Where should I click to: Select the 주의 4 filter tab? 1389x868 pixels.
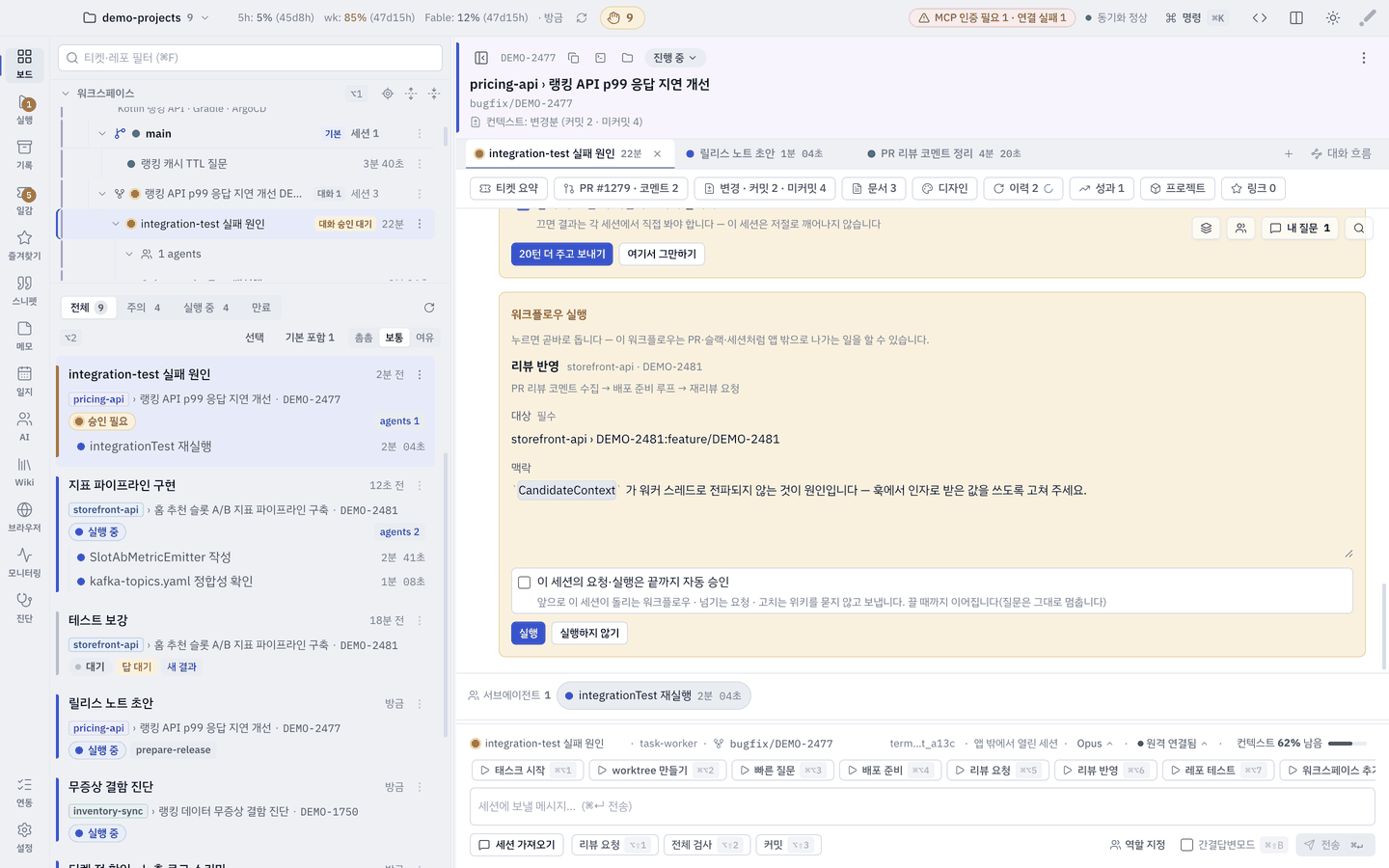pyautogui.click(x=144, y=308)
